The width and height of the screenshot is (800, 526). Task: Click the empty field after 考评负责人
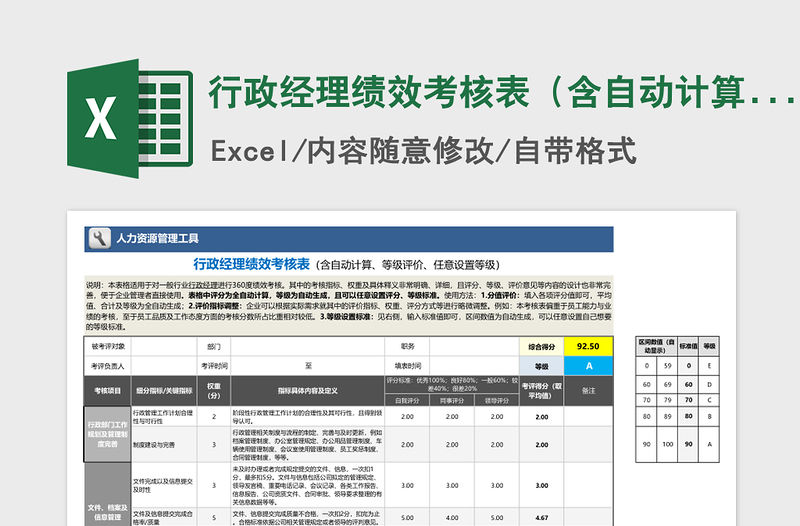(164, 366)
